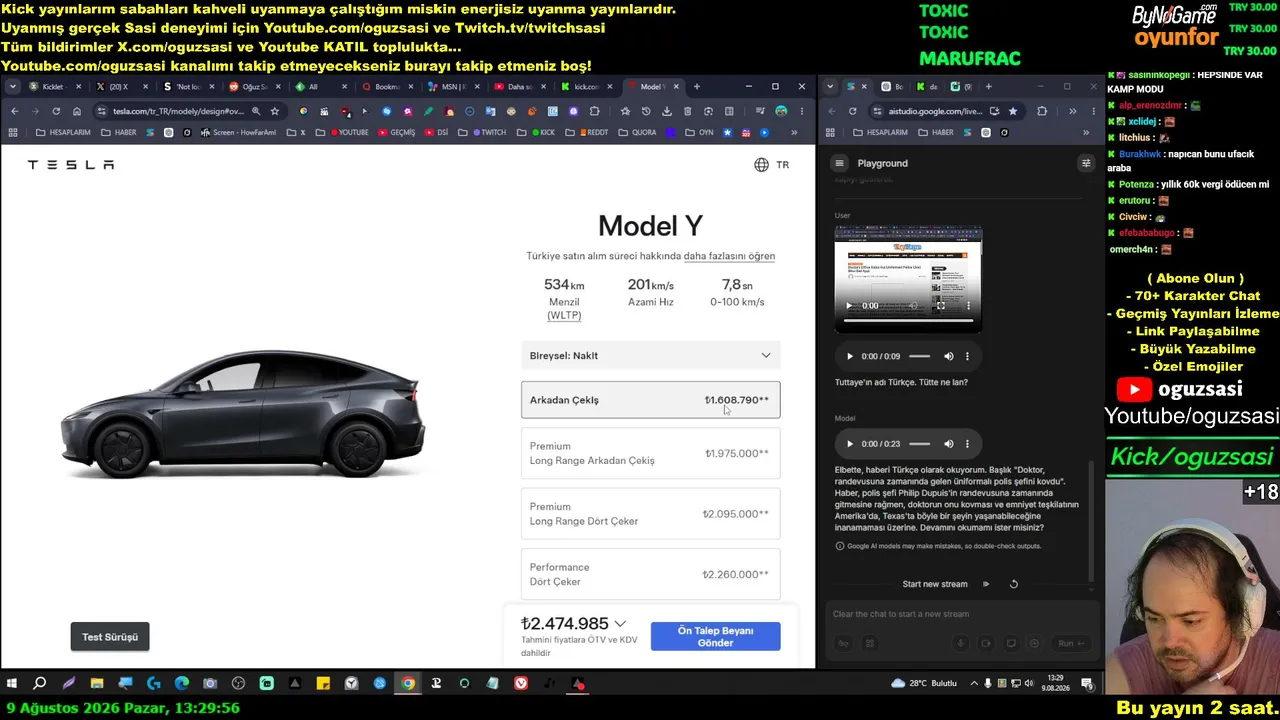
Task: Launch Microsoft Edge from the taskbar
Action: [x=182, y=684]
